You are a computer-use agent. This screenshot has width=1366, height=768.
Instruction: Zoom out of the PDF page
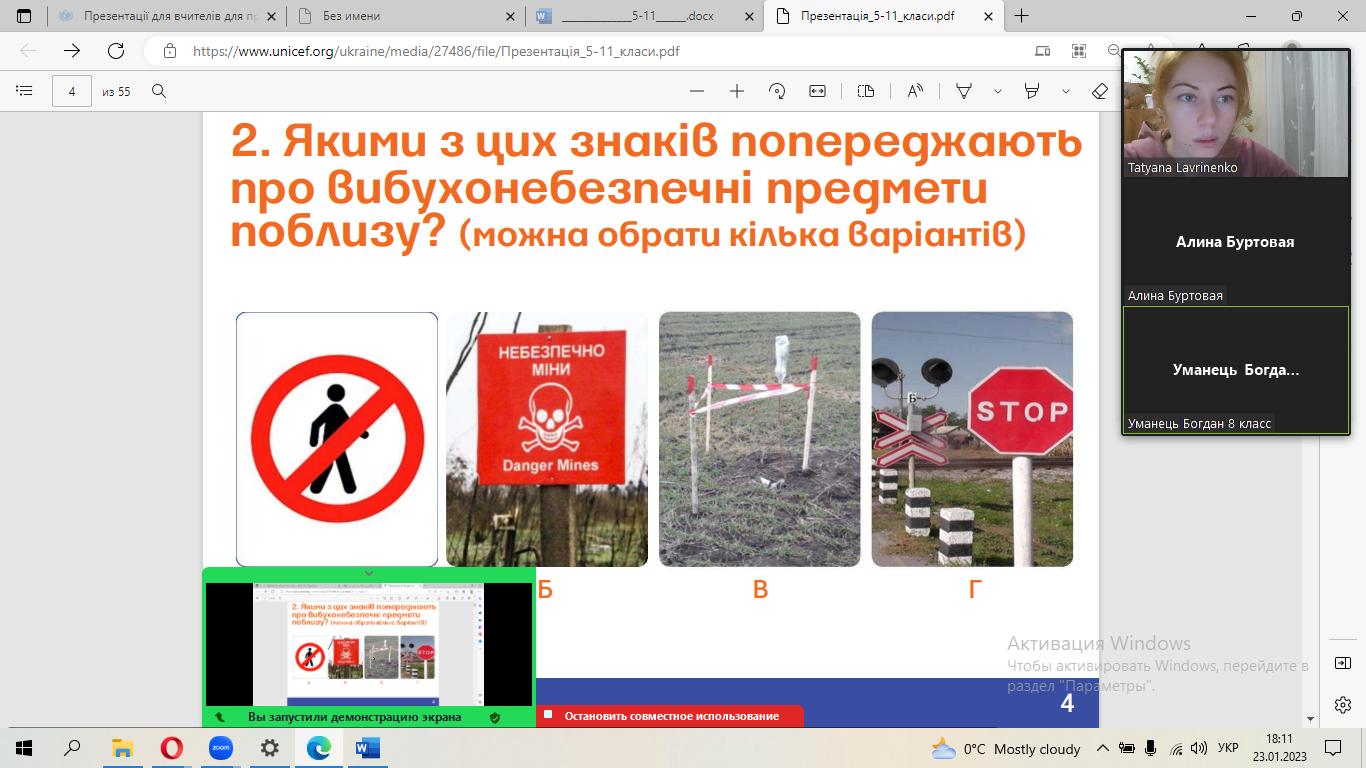697,91
